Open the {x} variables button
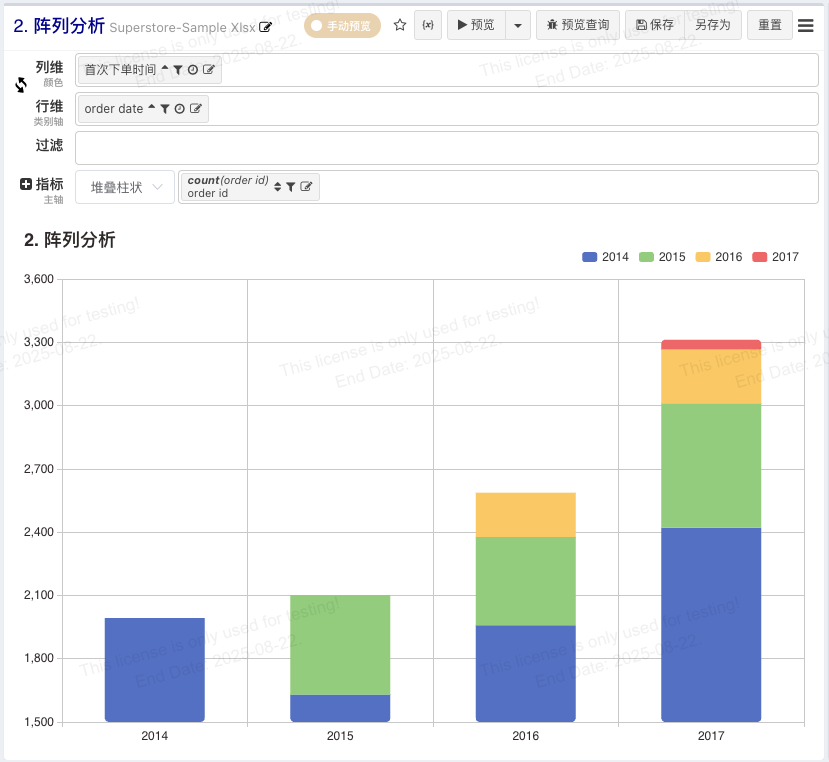829x762 pixels. (x=428, y=25)
